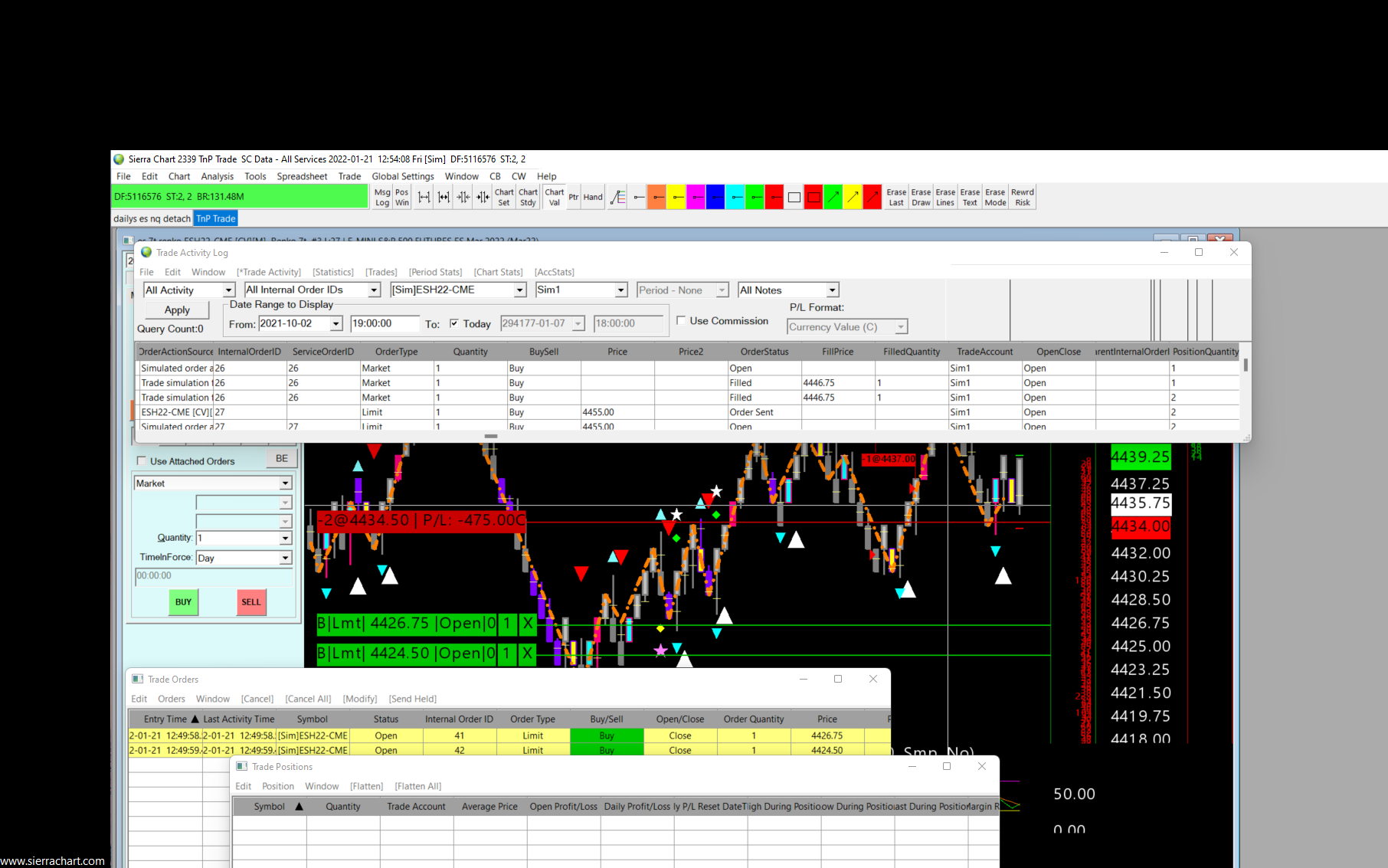Sort Trade Orders by the Entry Time column
This screenshot has width=1388, height=868.
coord(165,719)
